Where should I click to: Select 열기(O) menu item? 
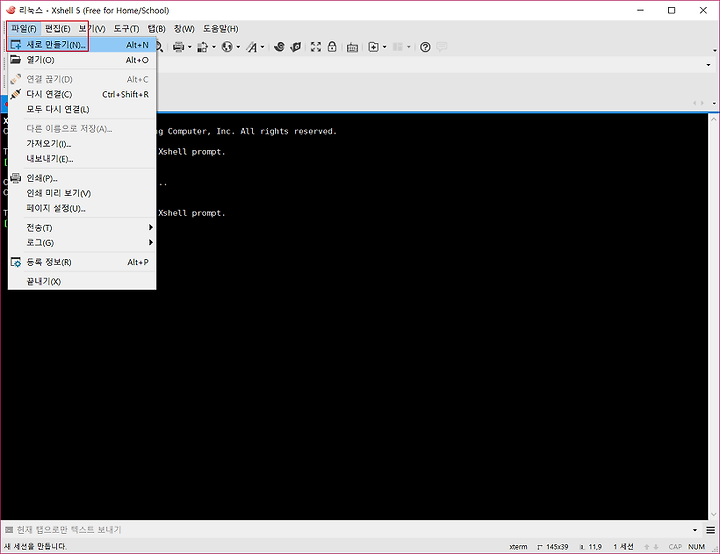82,60
